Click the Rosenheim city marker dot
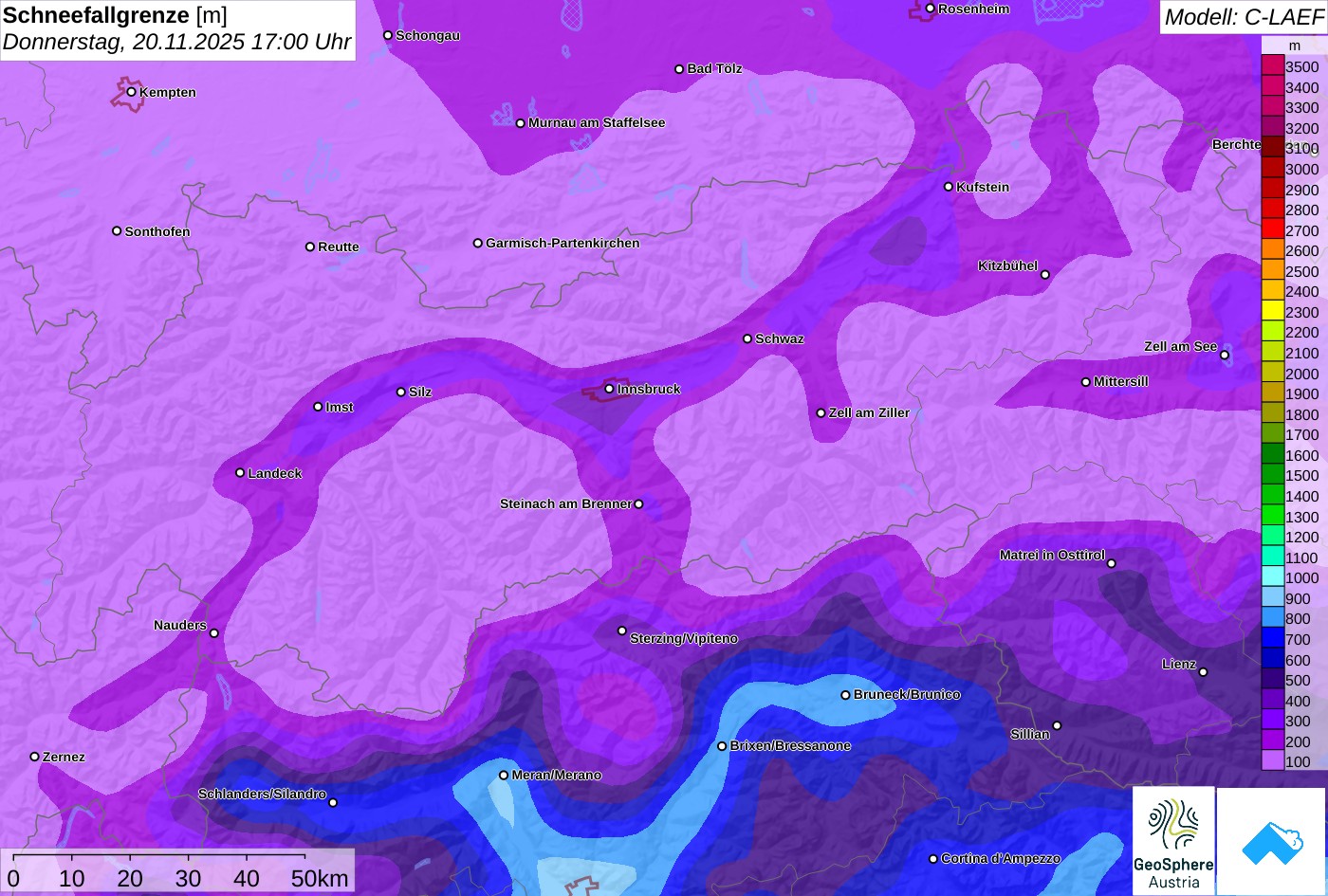1328x896 pixels. click(930, 9)
